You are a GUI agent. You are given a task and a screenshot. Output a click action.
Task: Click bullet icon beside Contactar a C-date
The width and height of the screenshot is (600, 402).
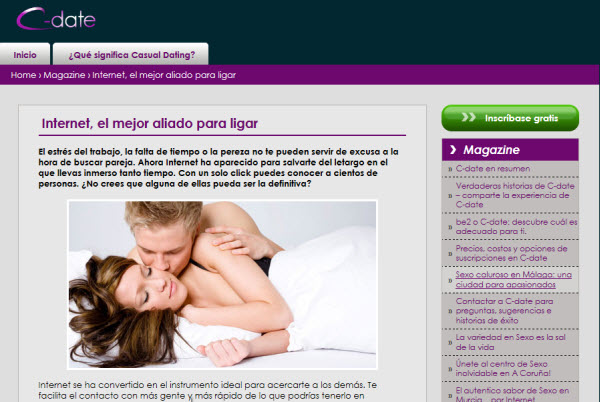pos(450,311)
